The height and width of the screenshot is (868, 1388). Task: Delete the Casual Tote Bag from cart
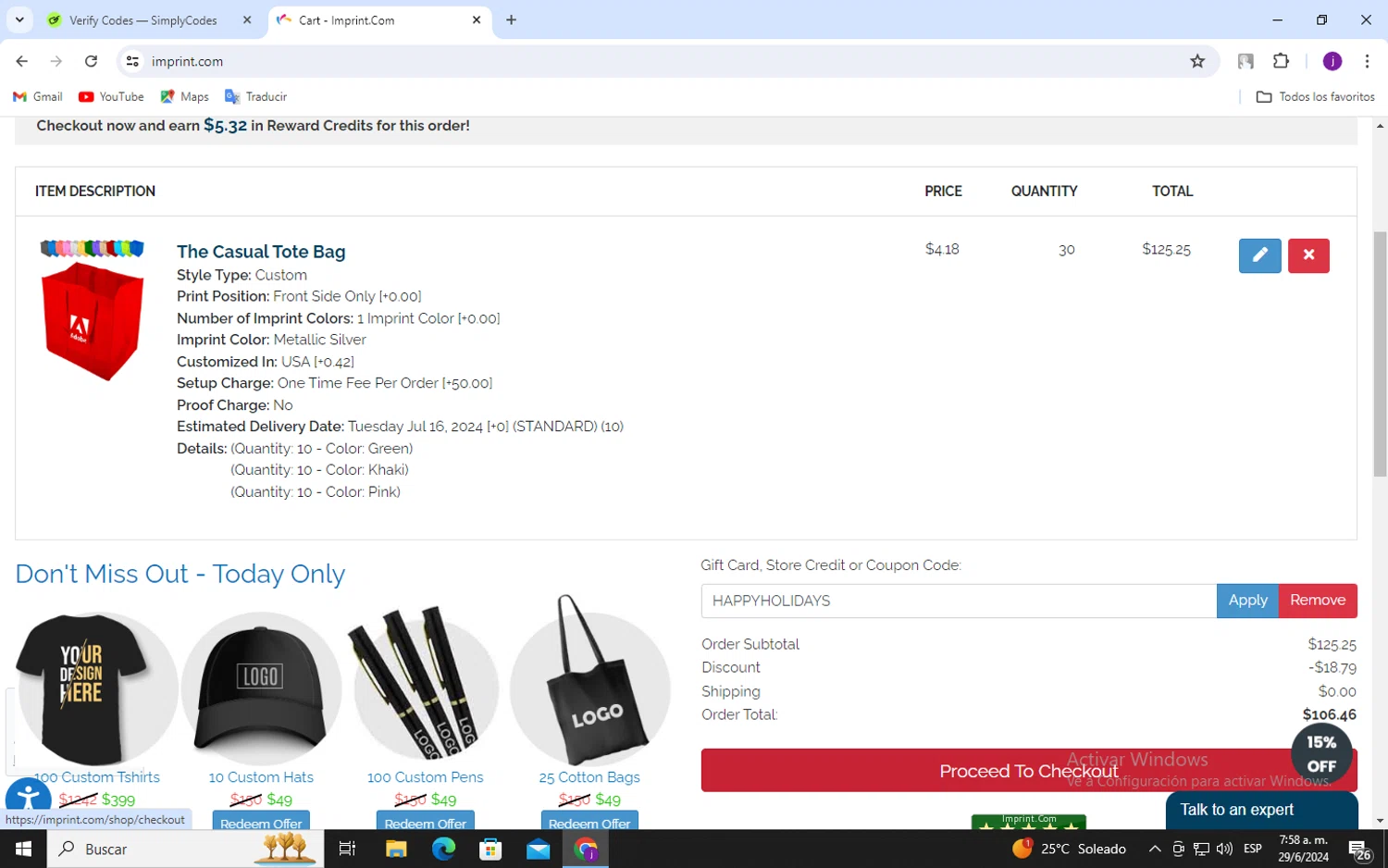tap(1308, 255)
